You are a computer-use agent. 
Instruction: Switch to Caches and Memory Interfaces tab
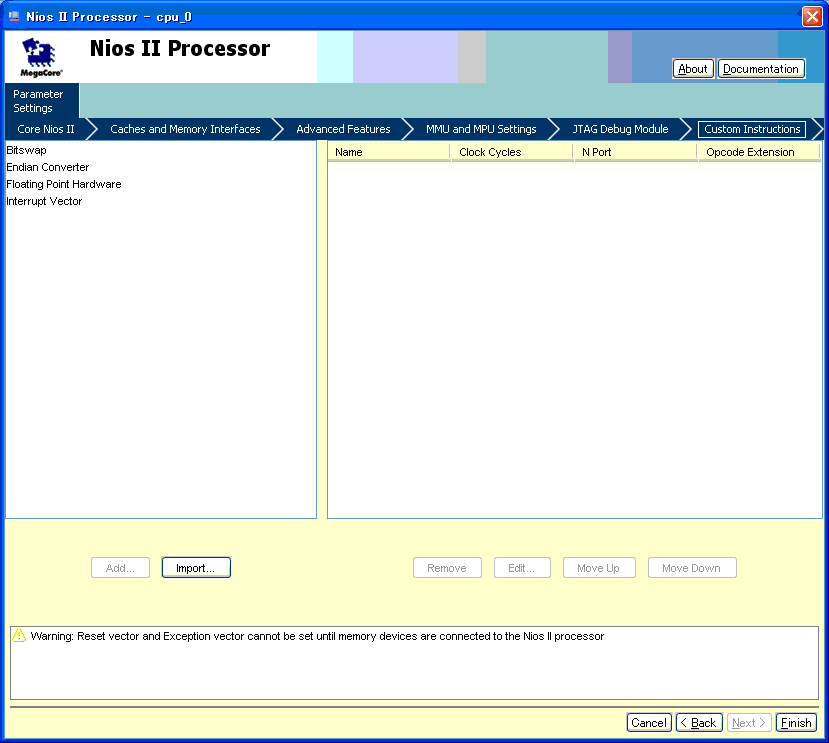point(185,129)
